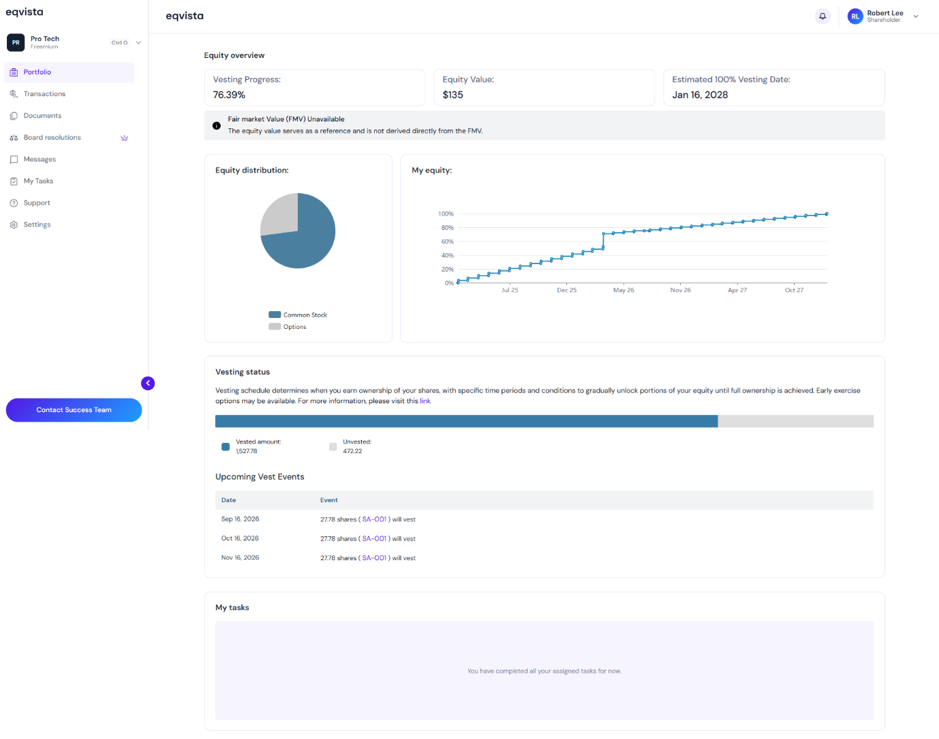Click the PR company logo badge
The image size is (939, 739).
tap(16, 43)
